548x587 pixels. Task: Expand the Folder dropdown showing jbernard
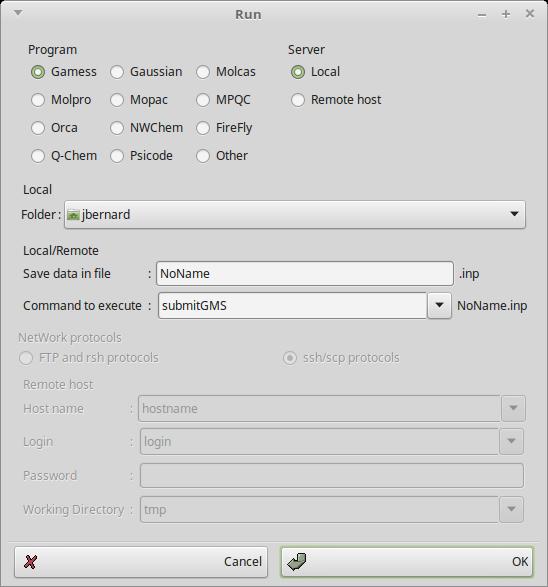click(295, 215)
